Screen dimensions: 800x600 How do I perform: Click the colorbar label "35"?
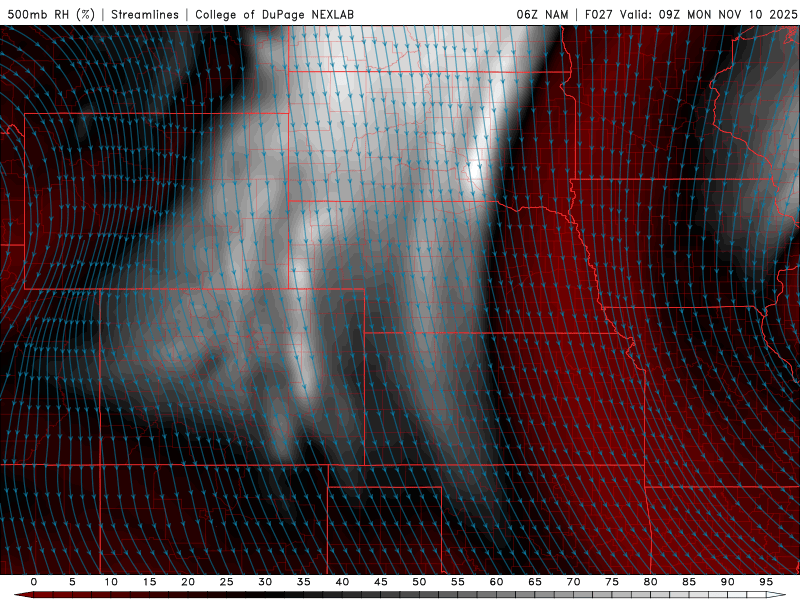(x=304, y=582)
